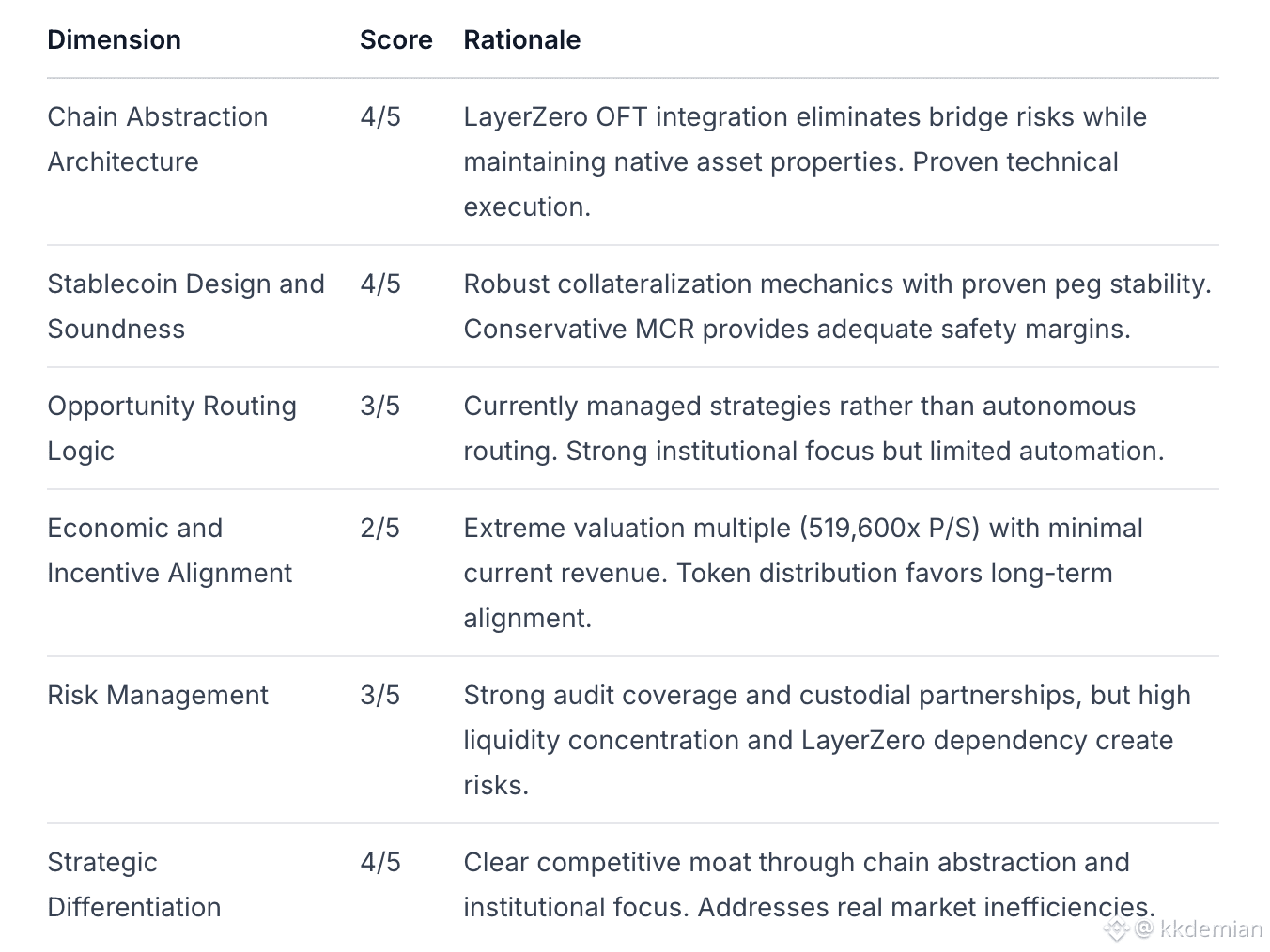
Task: Click the Score column header
Action: pyautogui.click(x=395, y=39)
